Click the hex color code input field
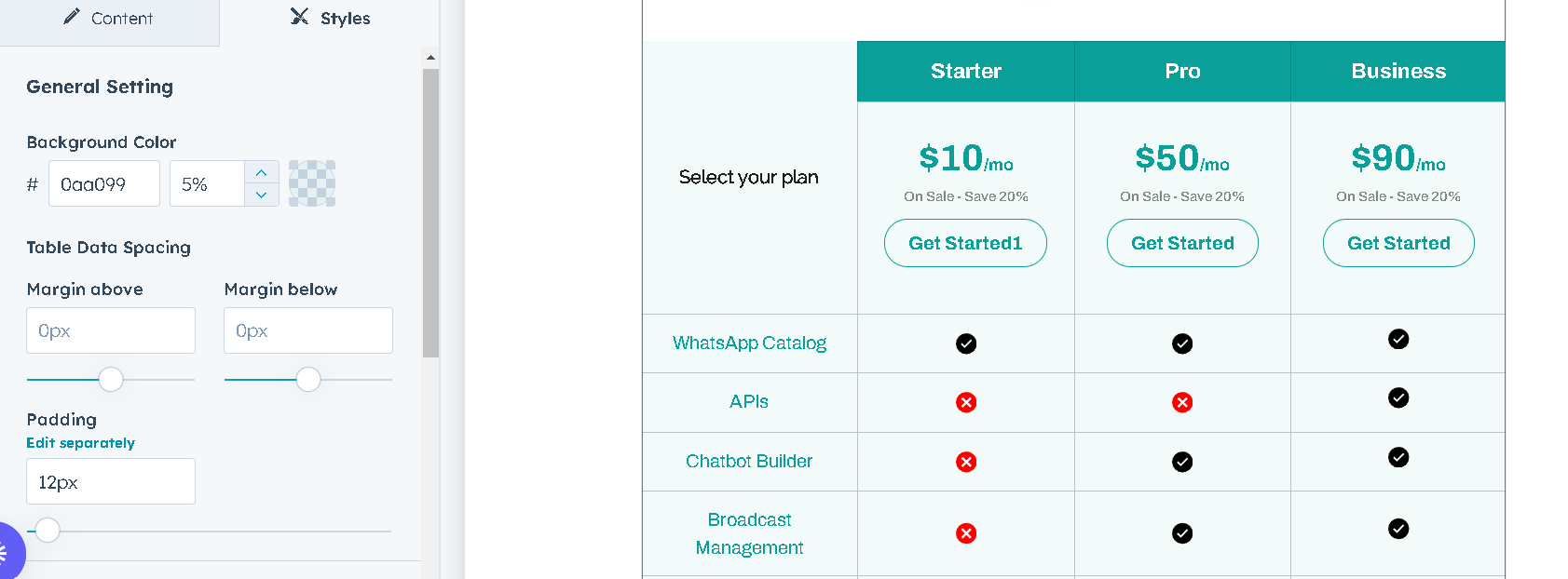Image resolution: width=1568 pixels, height=579 pixels. click(x=103, y=184)
